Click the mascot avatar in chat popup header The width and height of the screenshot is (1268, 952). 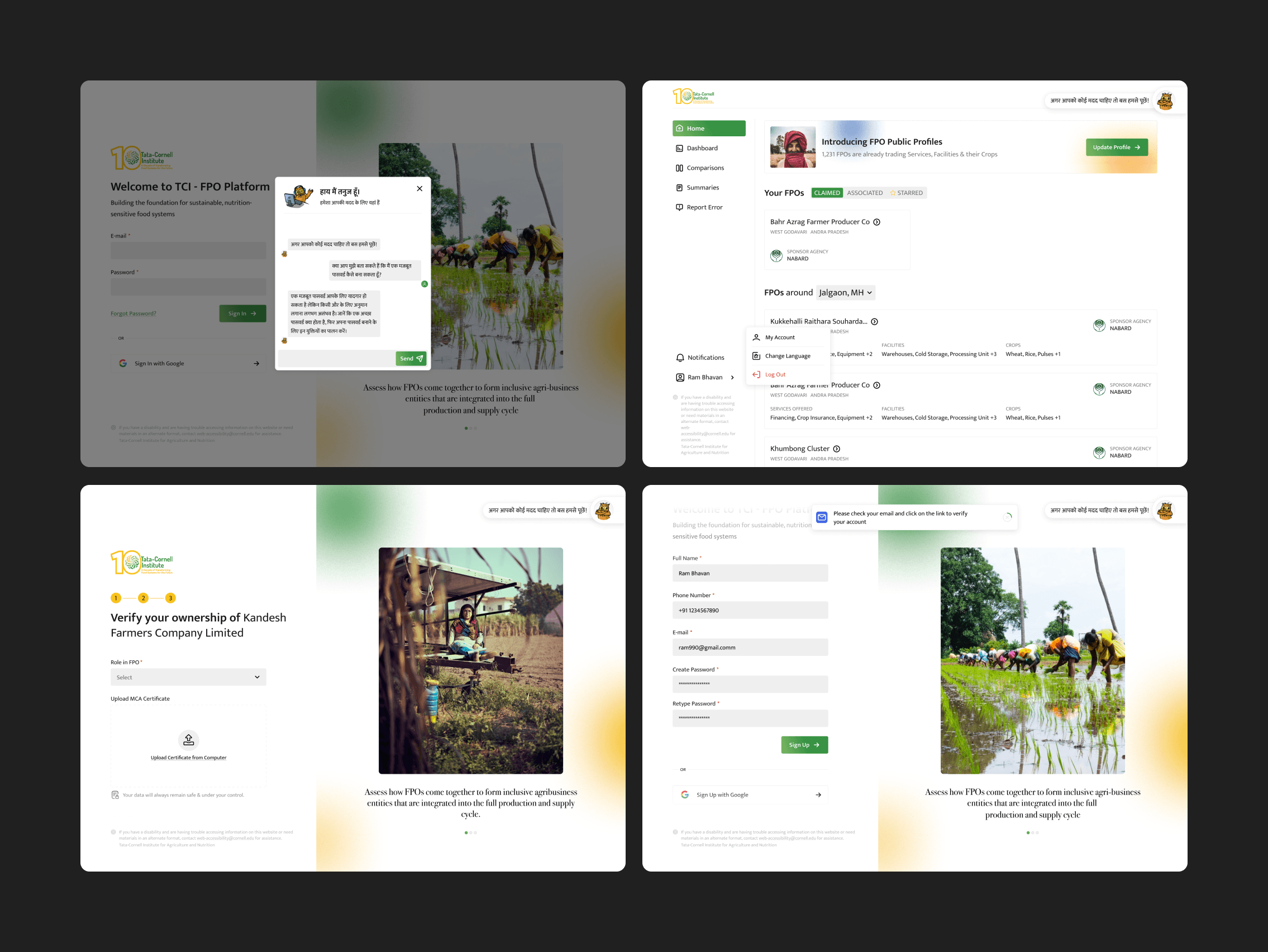click(x=299, y=196)
